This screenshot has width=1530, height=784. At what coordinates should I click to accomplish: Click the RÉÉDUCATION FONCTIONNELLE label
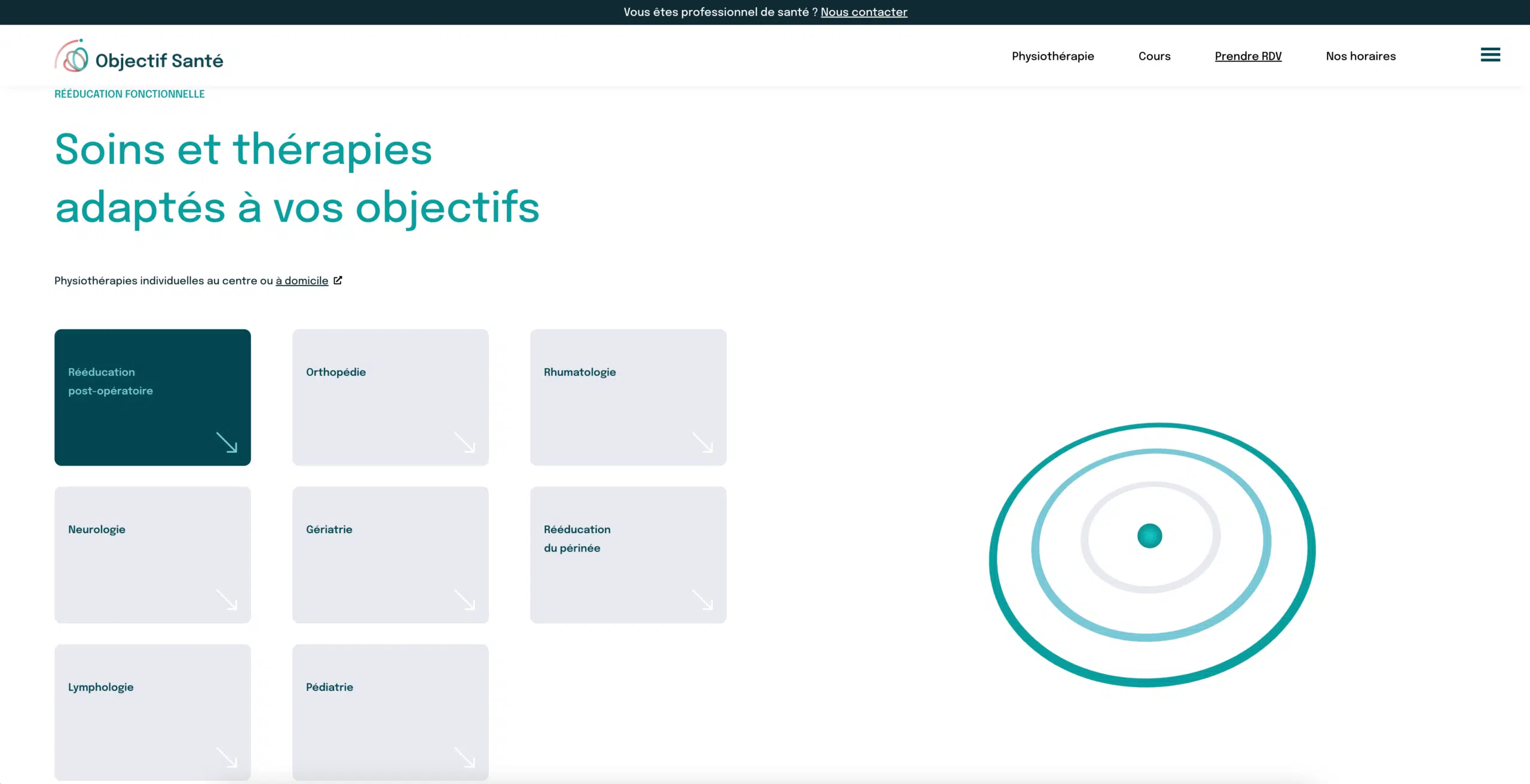pyautogui.click(x=129, y=94)
